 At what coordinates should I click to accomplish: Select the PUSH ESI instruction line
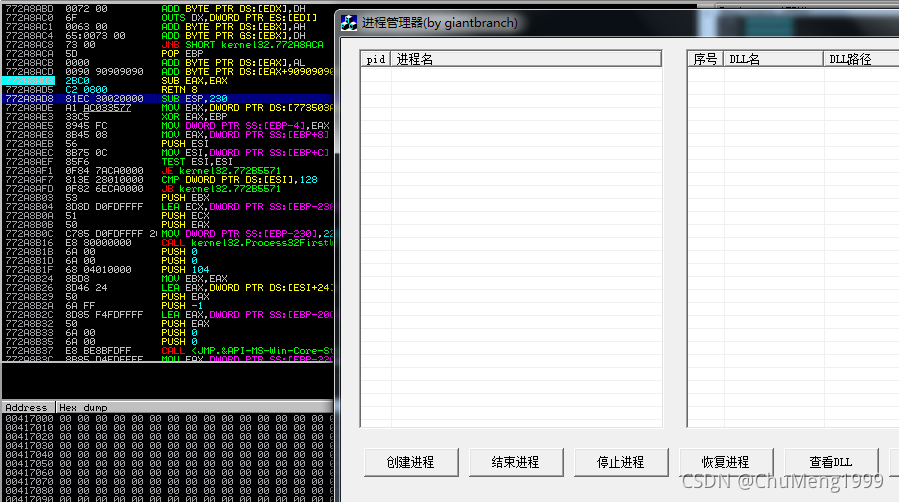tap(167, 143)
